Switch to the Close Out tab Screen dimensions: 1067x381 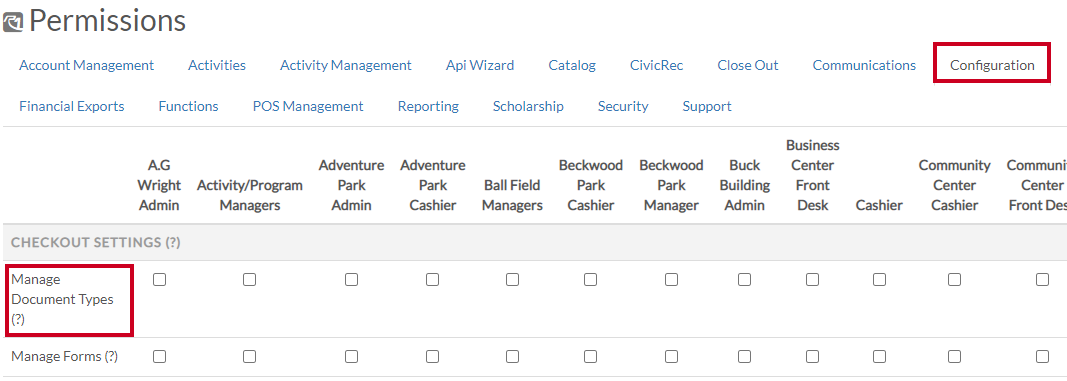(x=748, y=65)
